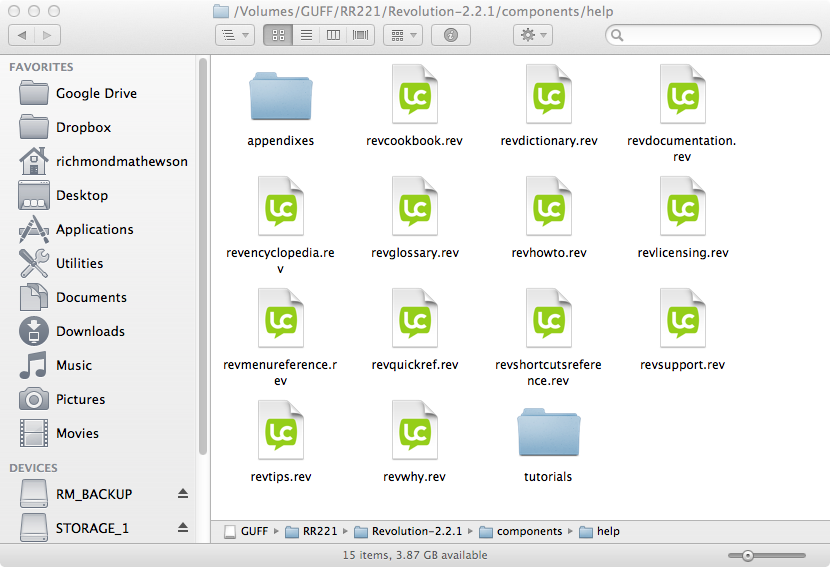
Task: Switch to icon view
Action: click(277, 35)
